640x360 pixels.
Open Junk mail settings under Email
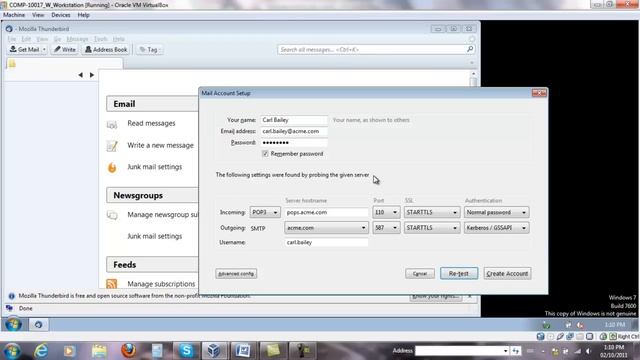point(154,167)
